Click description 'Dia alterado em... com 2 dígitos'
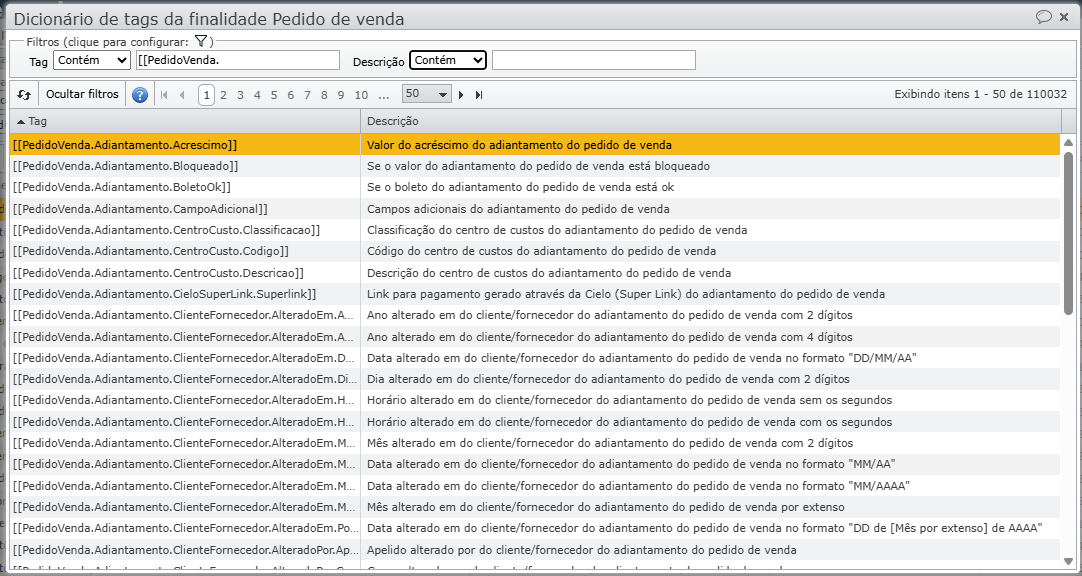Image resolution: width=1082 pixels, height=576 pixels. point(608,379)
